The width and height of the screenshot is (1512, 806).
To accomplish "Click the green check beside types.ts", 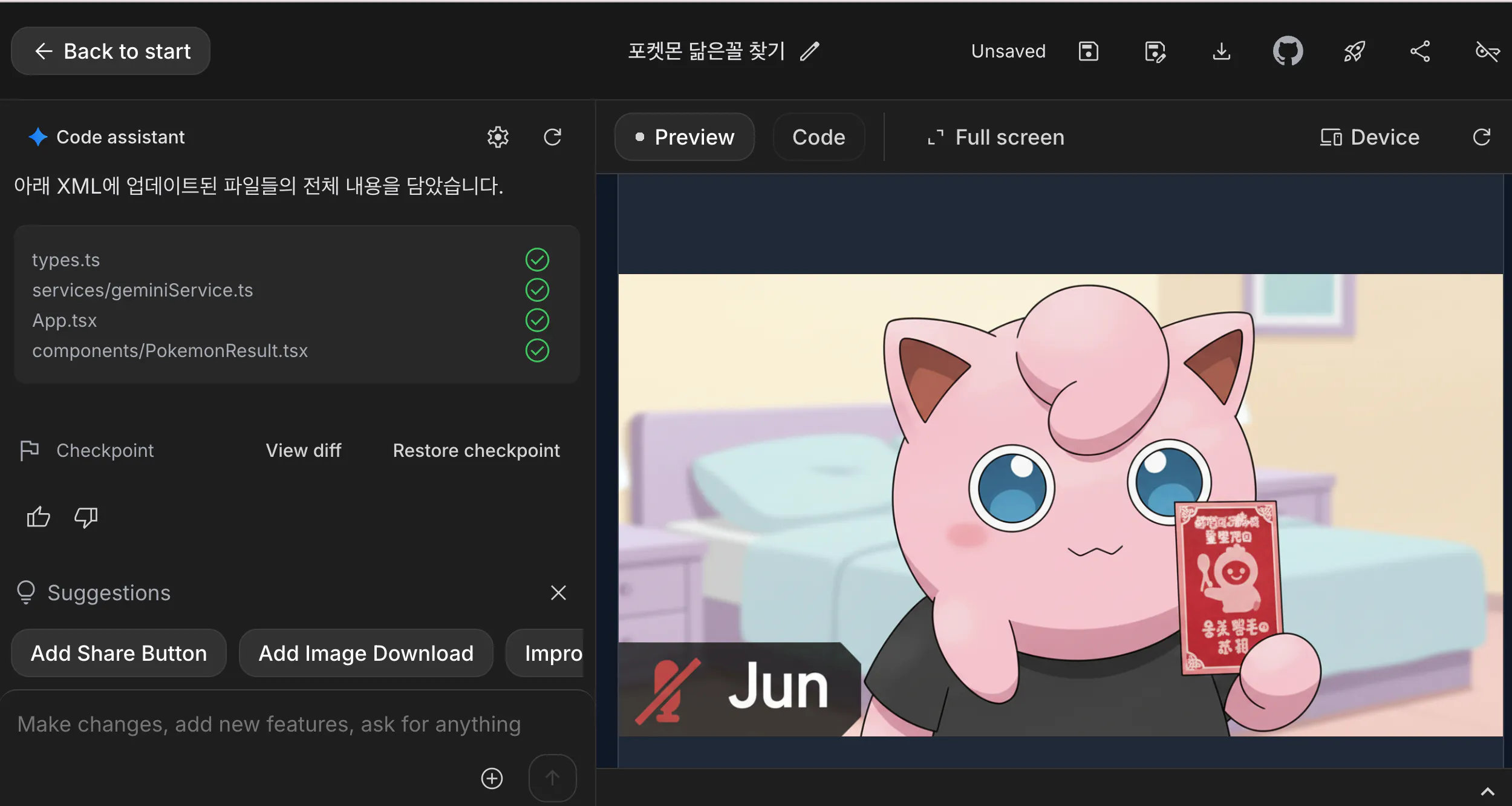I will coord(537,260).
